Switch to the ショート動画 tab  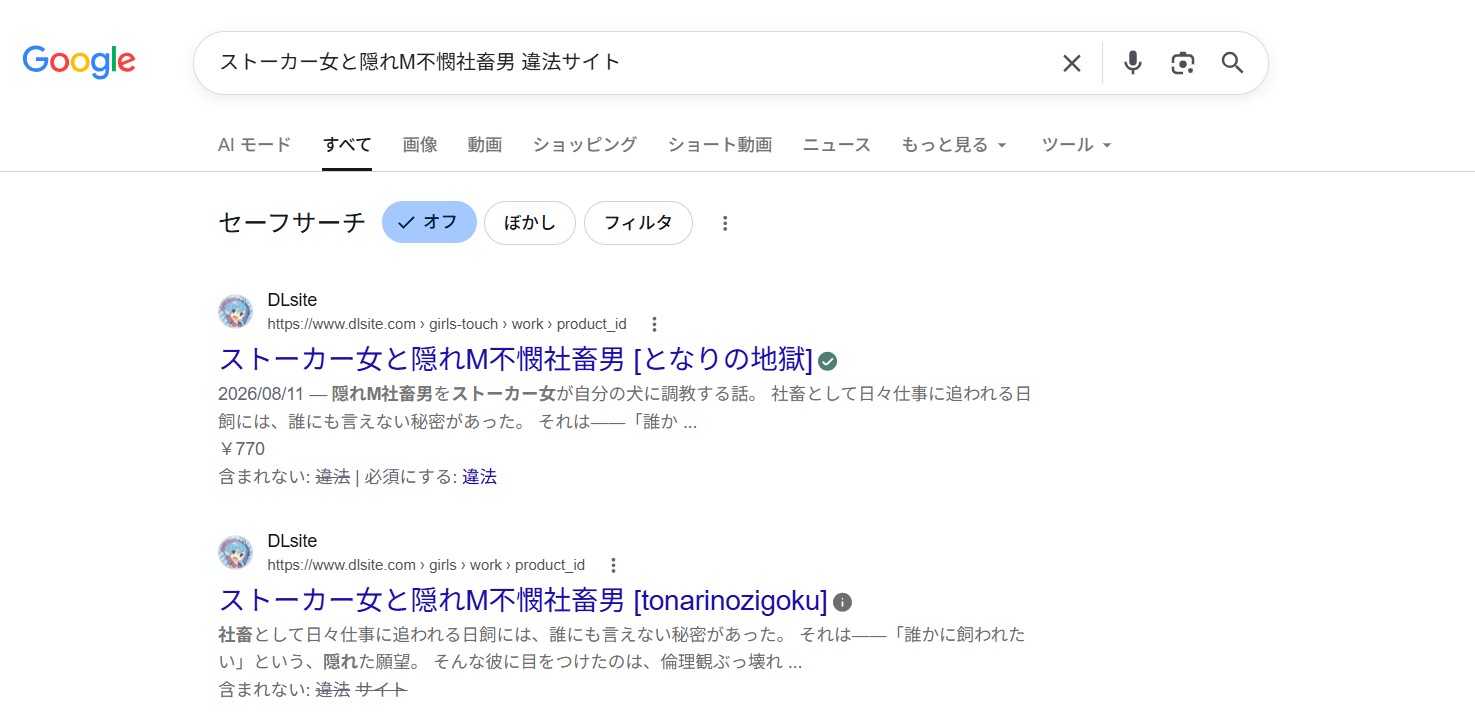(x=720, y=145)
